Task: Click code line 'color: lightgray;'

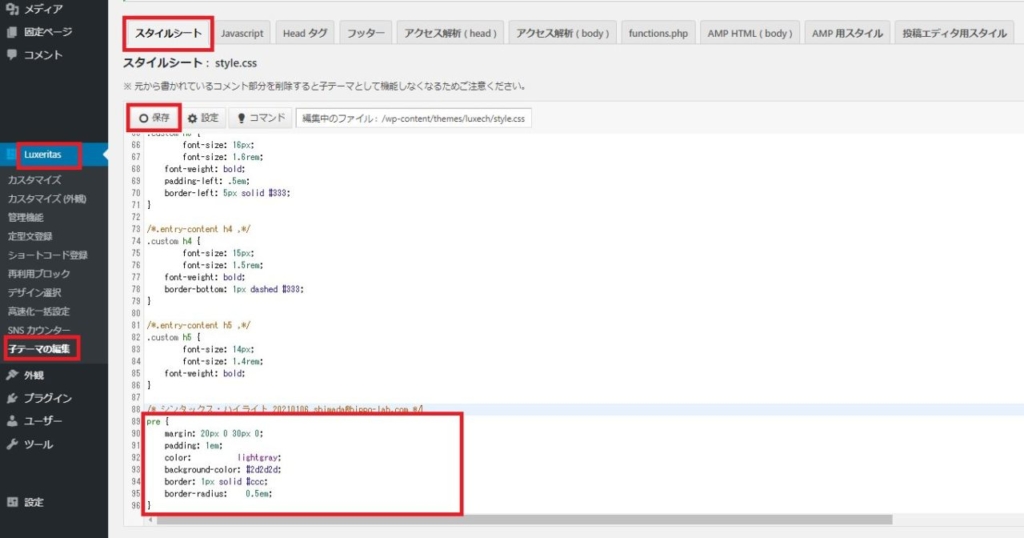Action: coord(223,458)
